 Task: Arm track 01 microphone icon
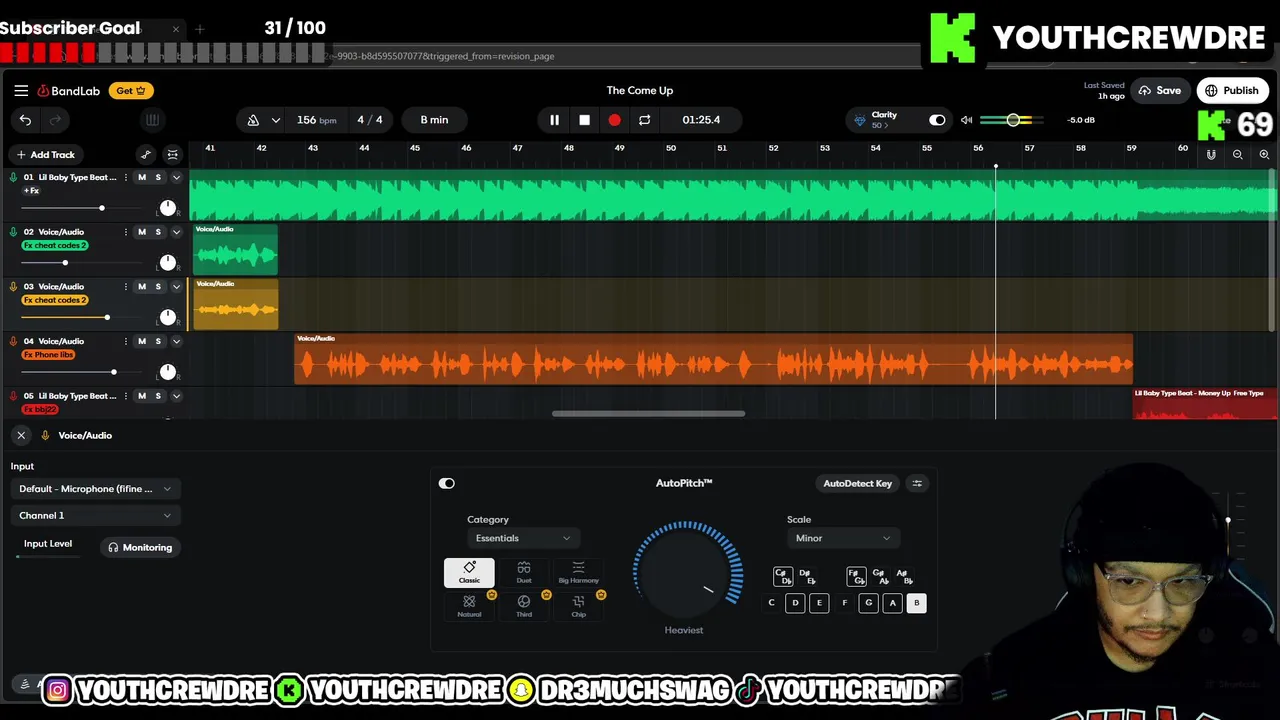click(13, 177)
